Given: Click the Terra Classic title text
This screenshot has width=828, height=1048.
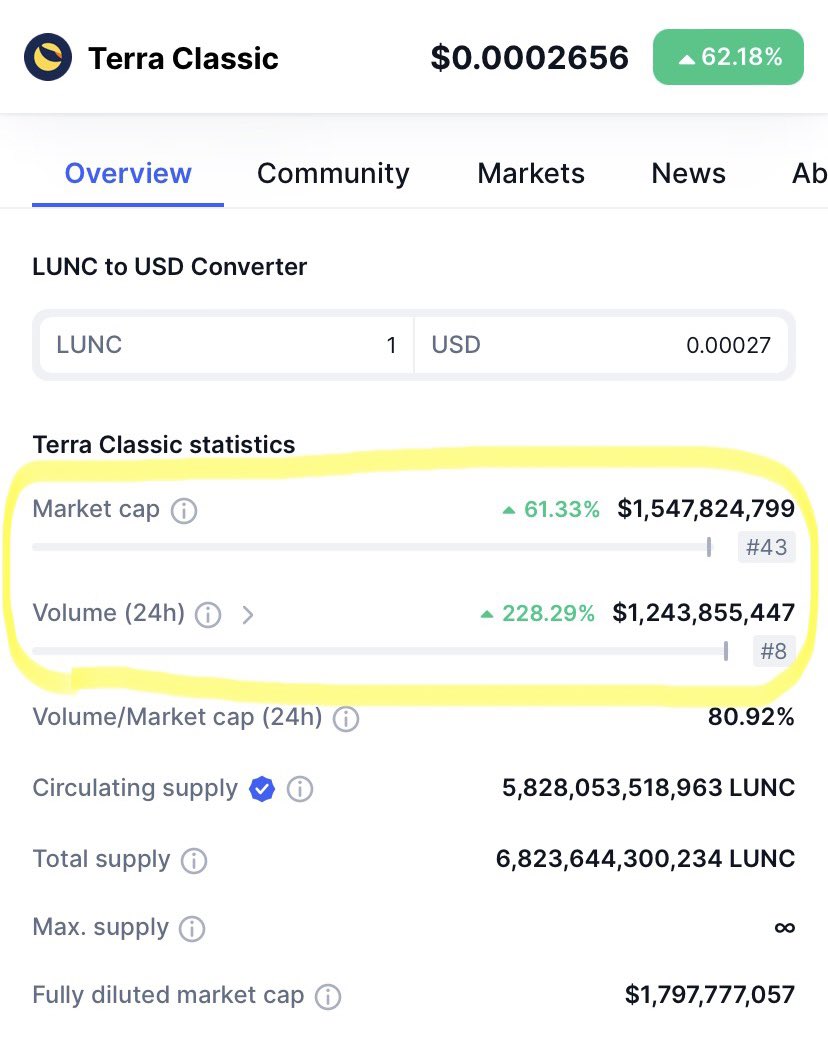Looking at the screenshot, I should pos(183,58).
